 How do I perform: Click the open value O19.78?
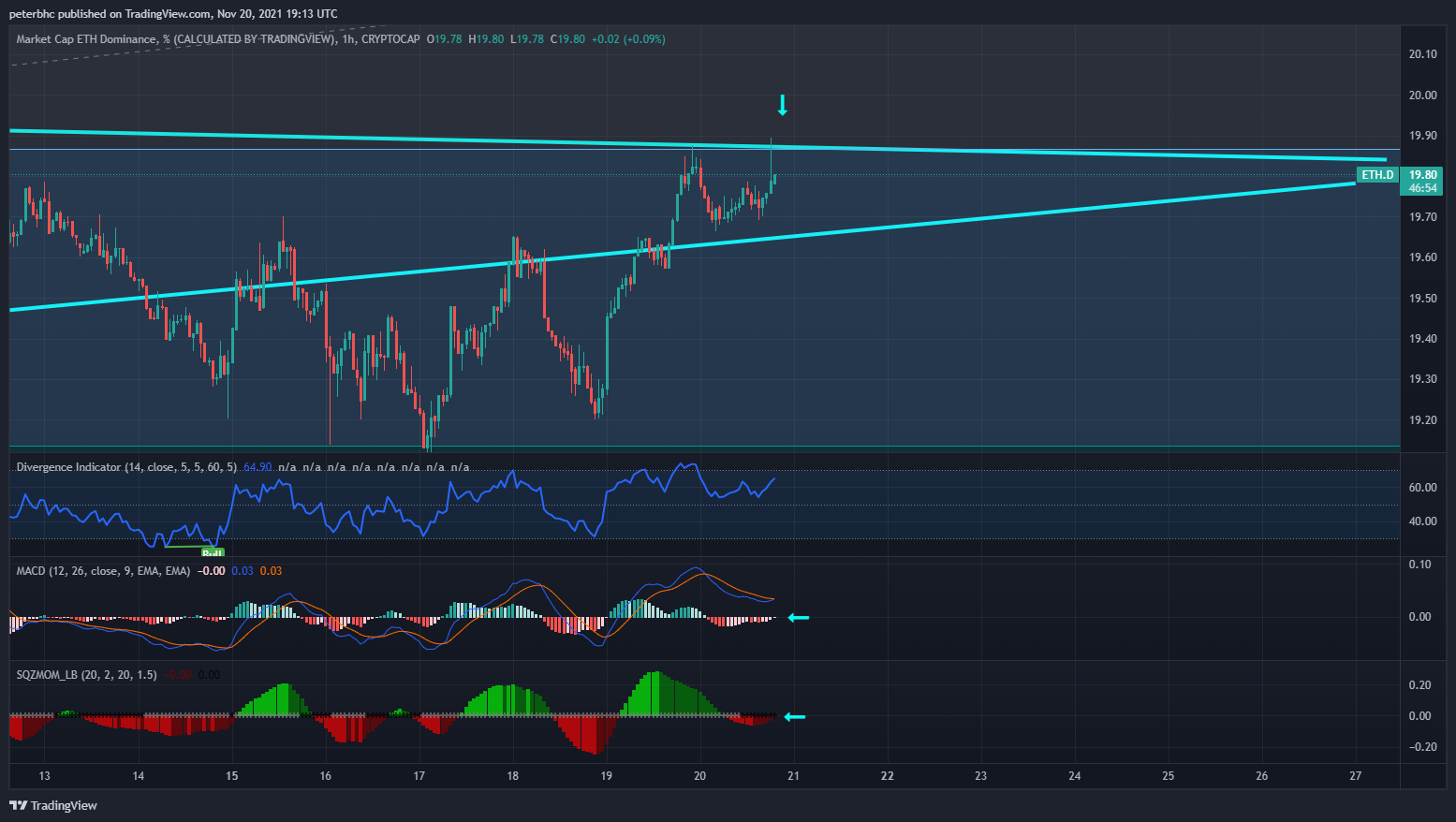coord(445,39)
